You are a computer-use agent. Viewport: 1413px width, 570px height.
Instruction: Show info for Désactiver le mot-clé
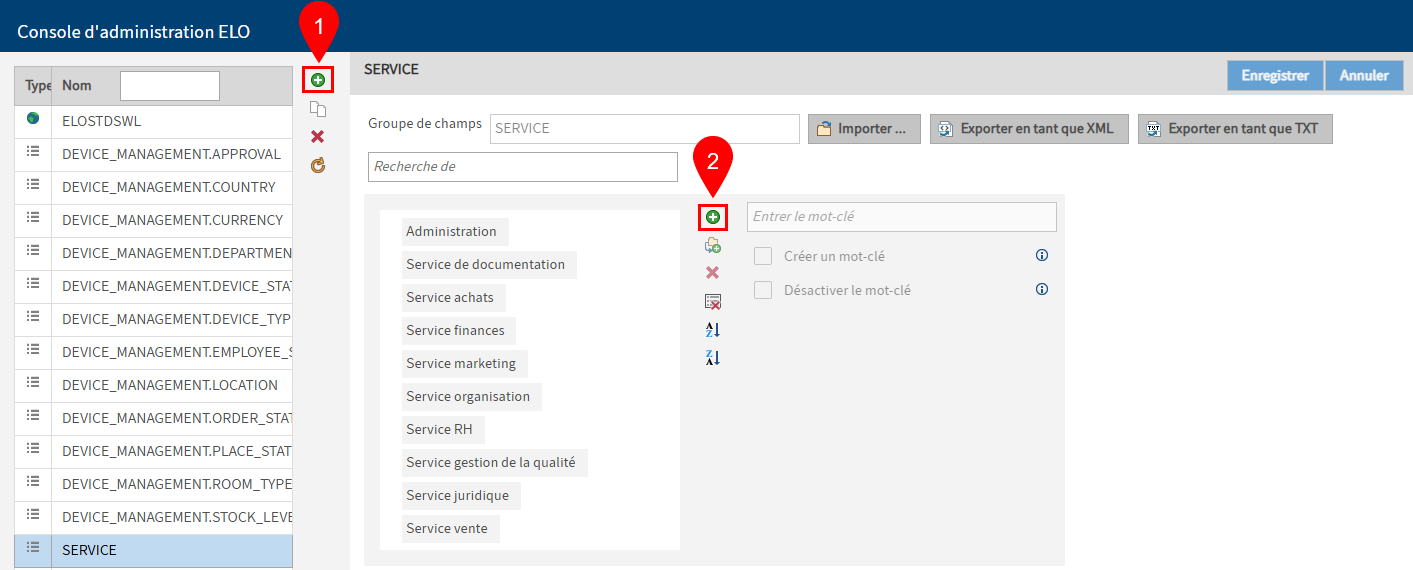(x=1042, y=290)
